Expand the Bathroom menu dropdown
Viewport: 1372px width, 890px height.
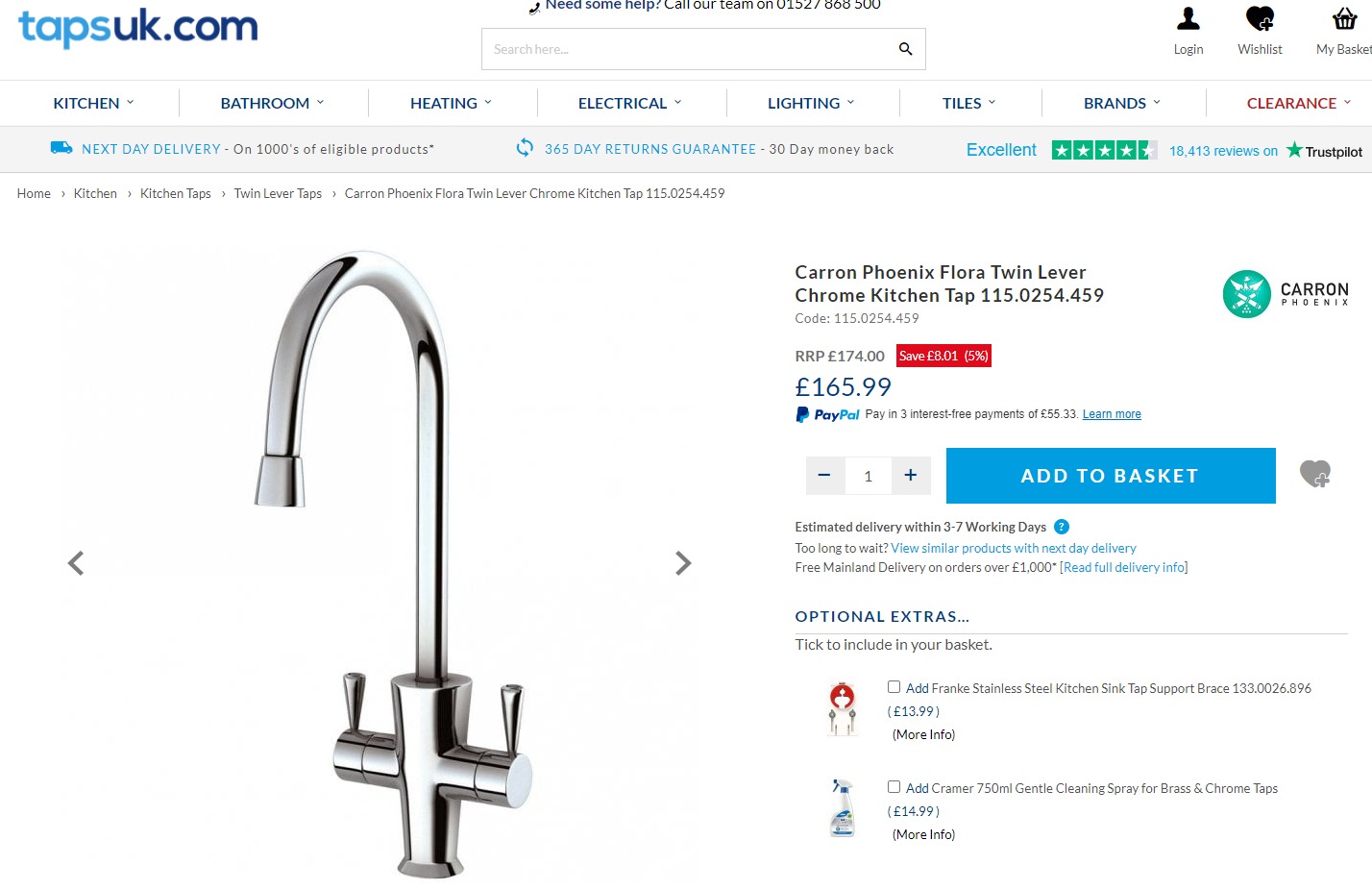tap(272, 103)
